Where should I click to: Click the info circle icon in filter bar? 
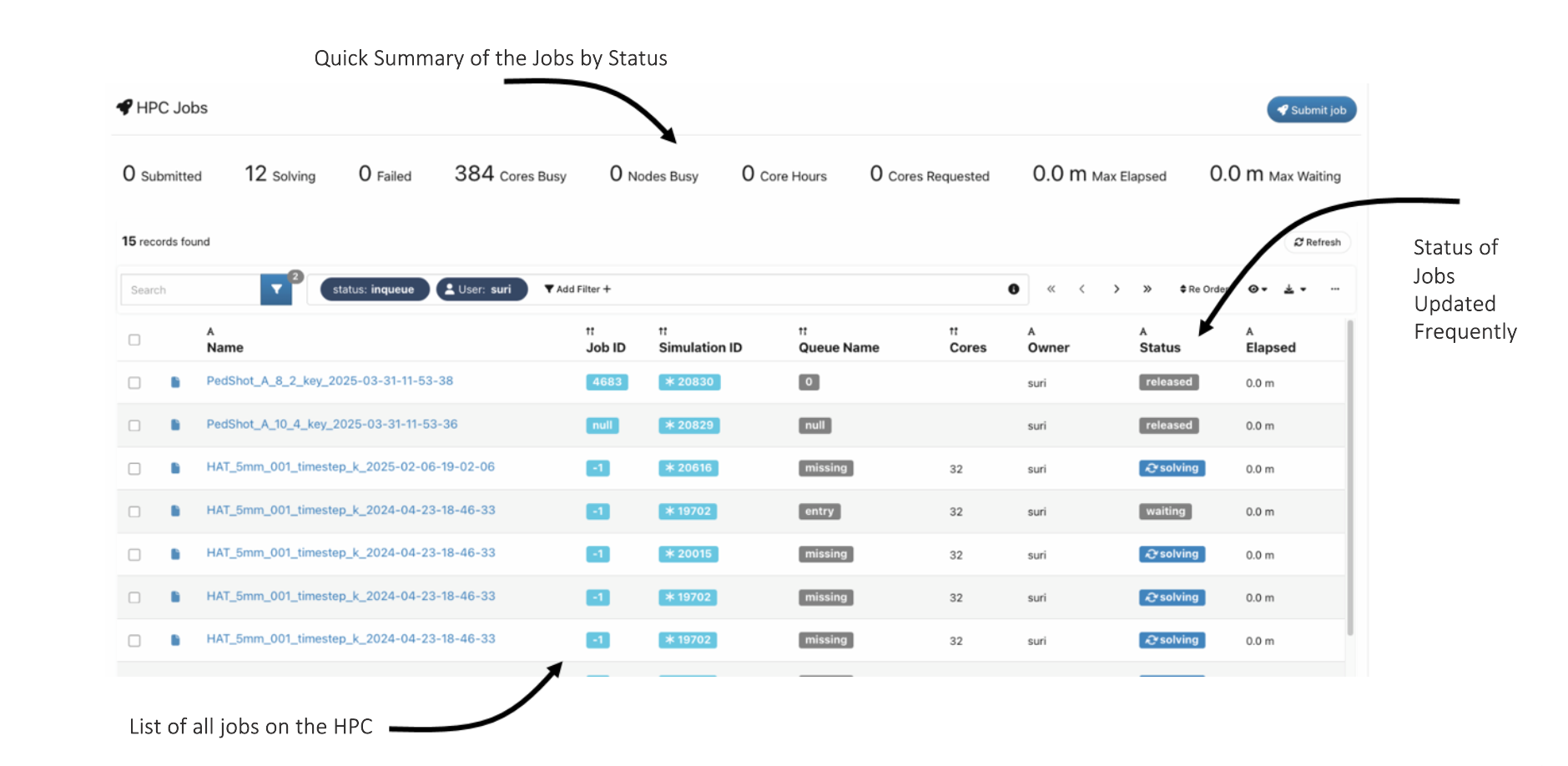(x=1013, y=290)
